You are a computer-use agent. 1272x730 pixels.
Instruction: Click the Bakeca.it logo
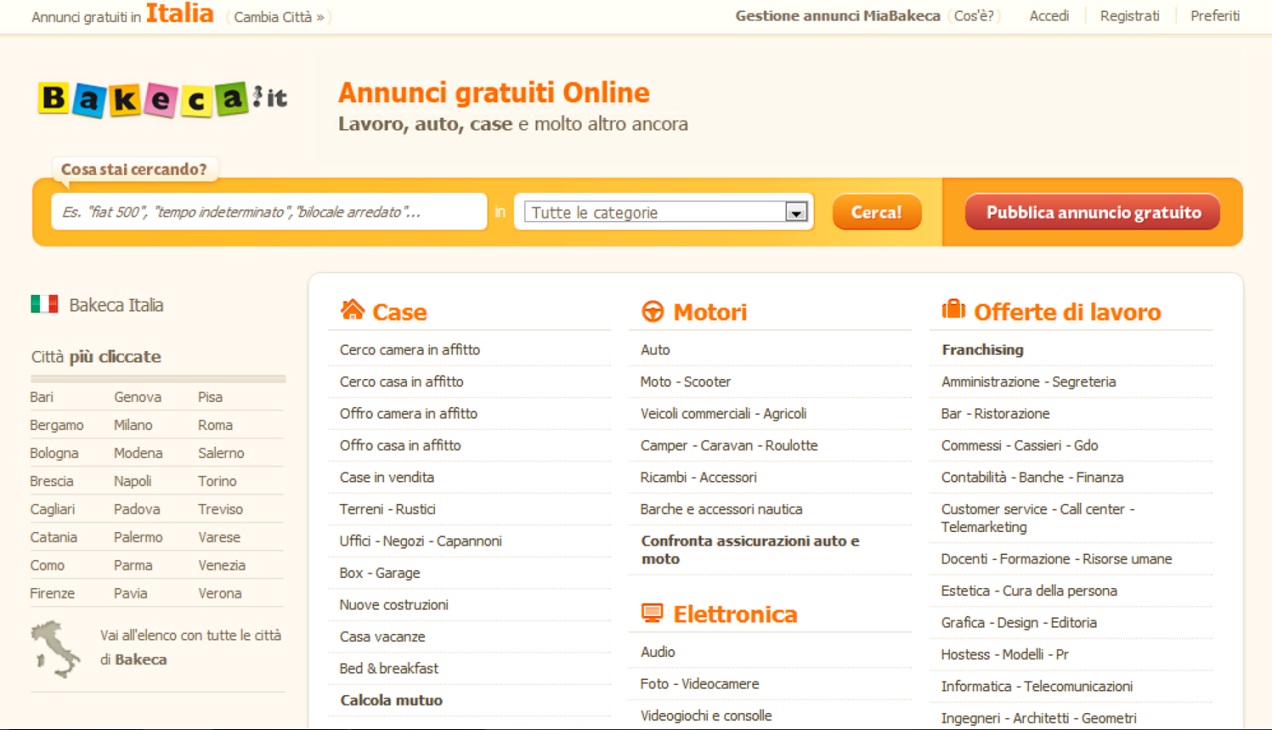[163, 98]
